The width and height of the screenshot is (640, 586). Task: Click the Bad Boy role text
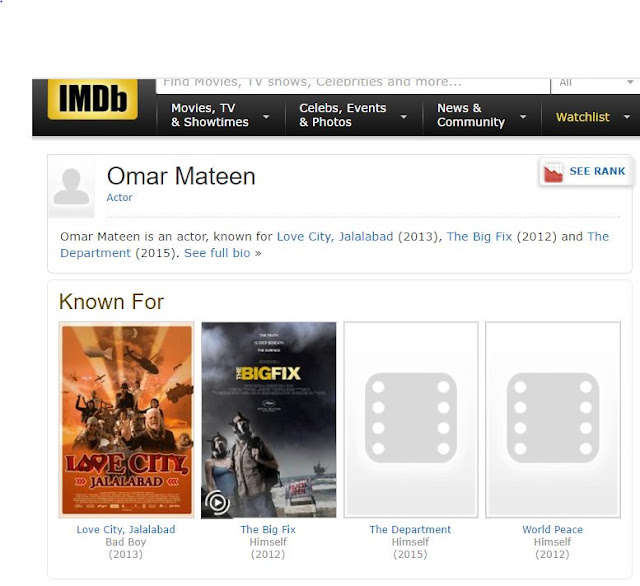tap(126, 542)
